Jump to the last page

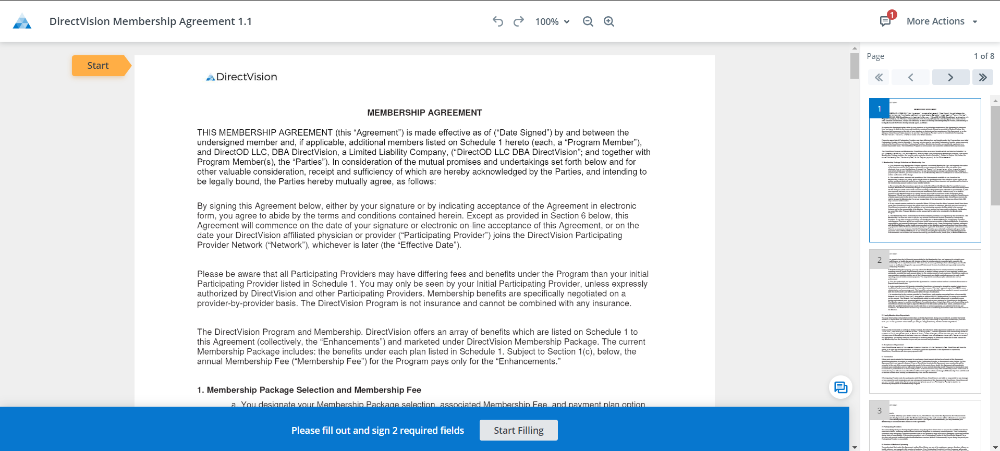click(x=982, y=77)
